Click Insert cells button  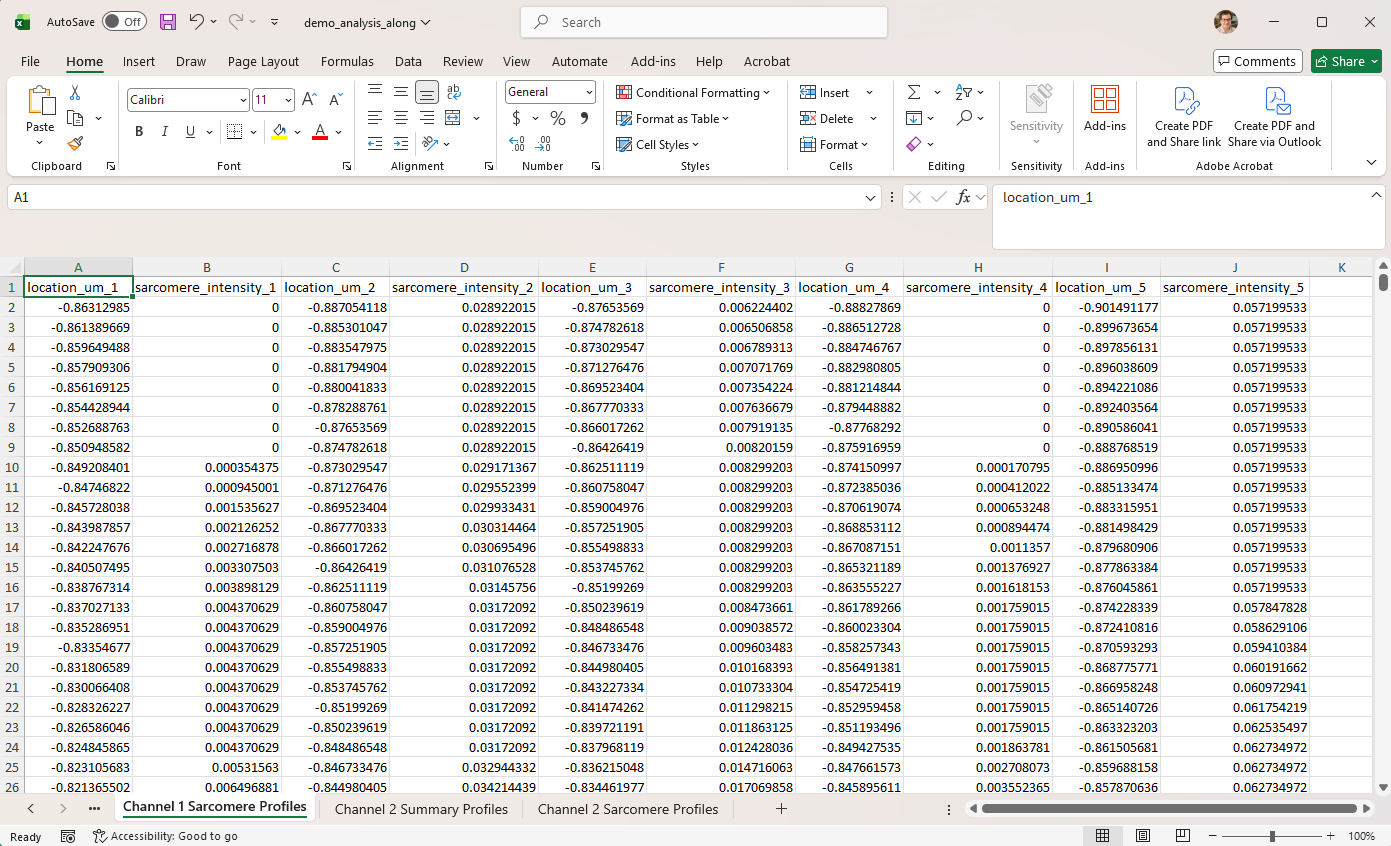coord(825,92)
